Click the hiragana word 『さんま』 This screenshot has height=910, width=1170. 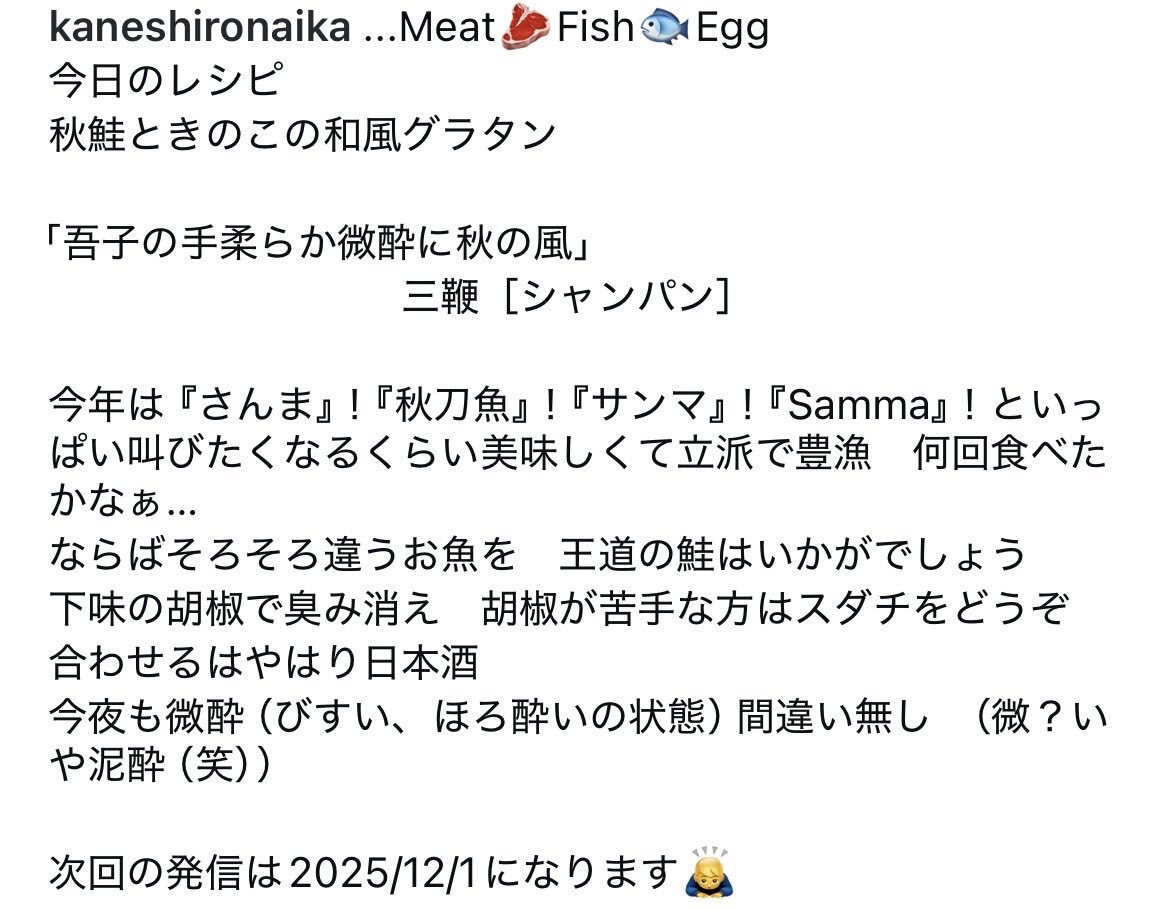[x=266, y=408]
